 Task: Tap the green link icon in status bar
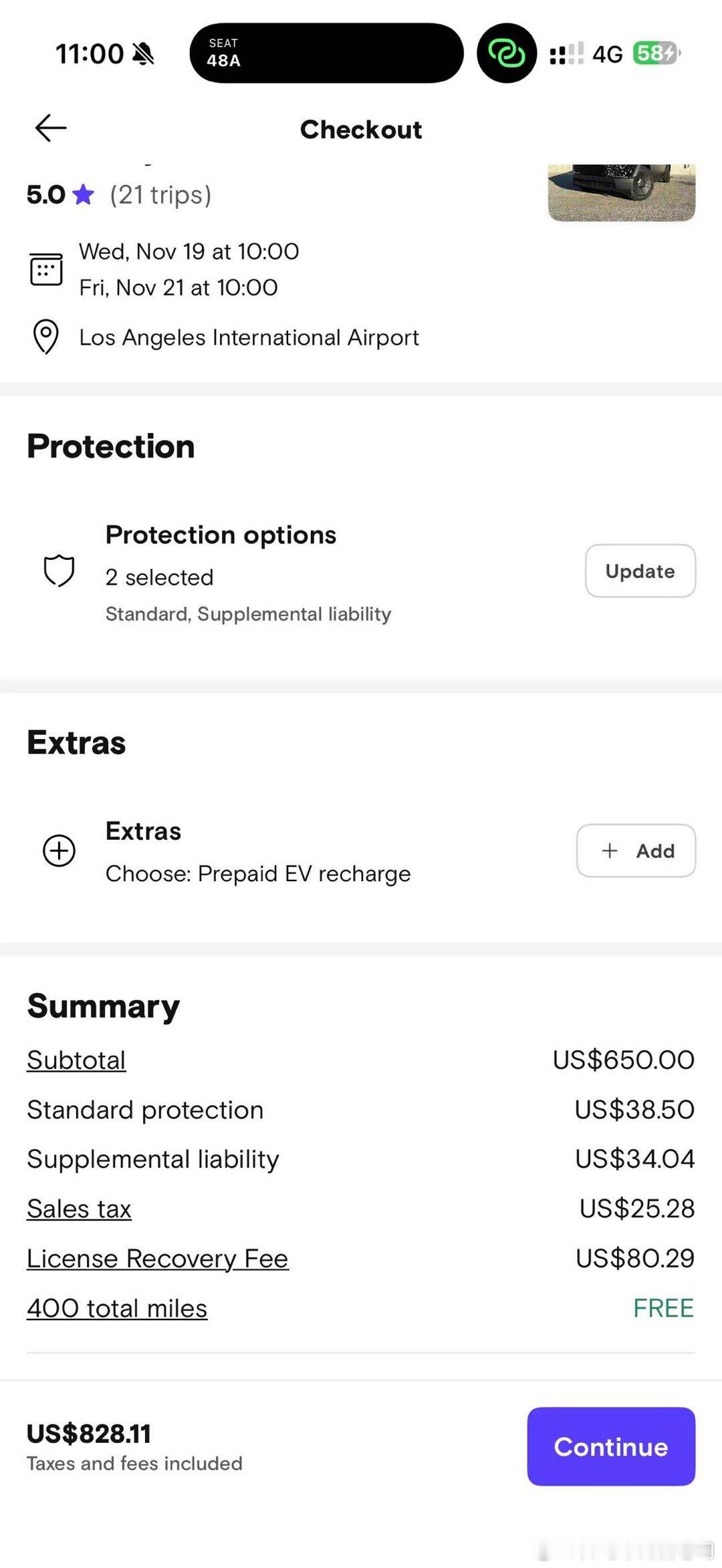[x=506, y=53]
